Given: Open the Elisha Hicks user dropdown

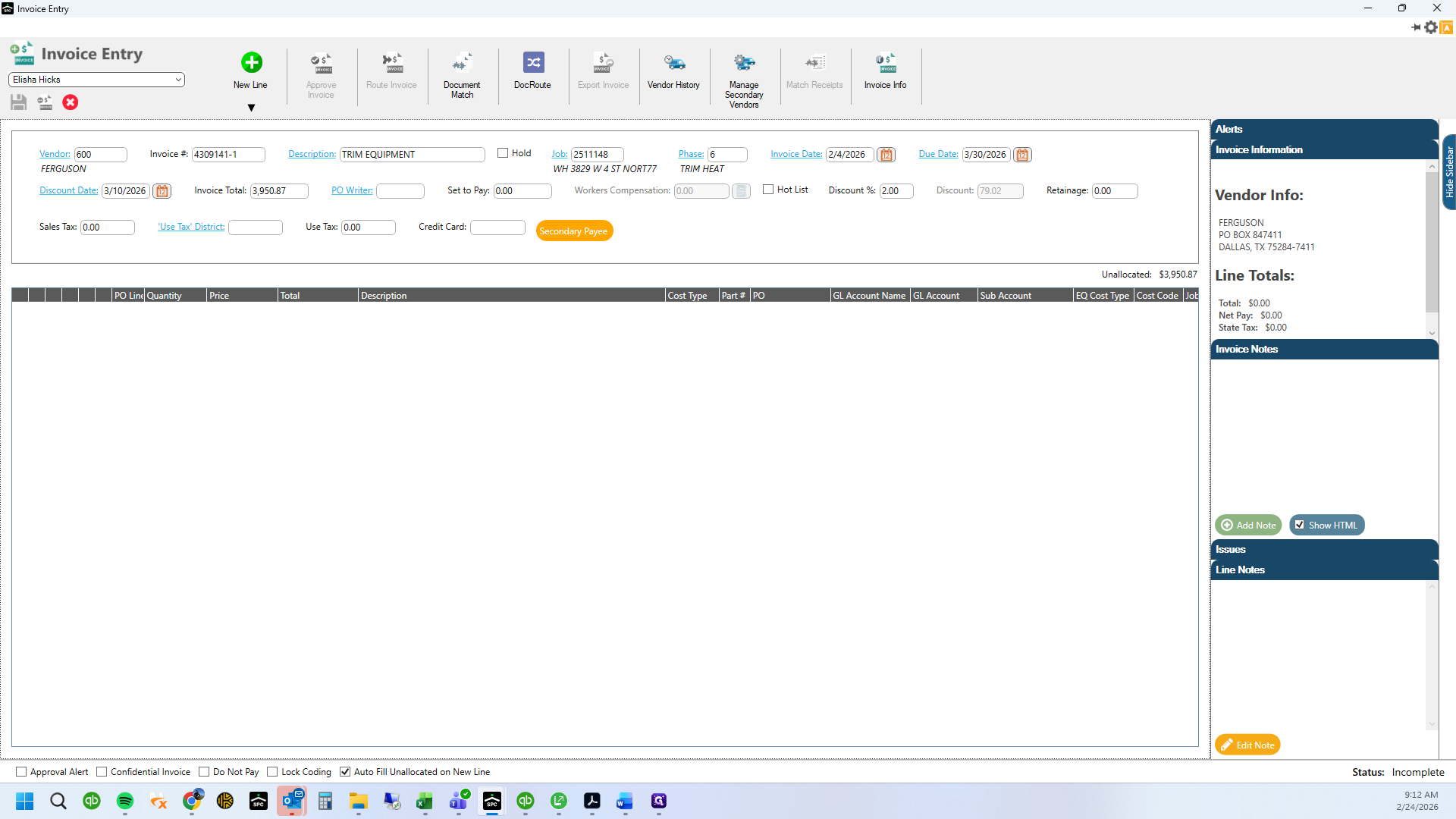Looking at the screenshot, I should tap(96, 80).
